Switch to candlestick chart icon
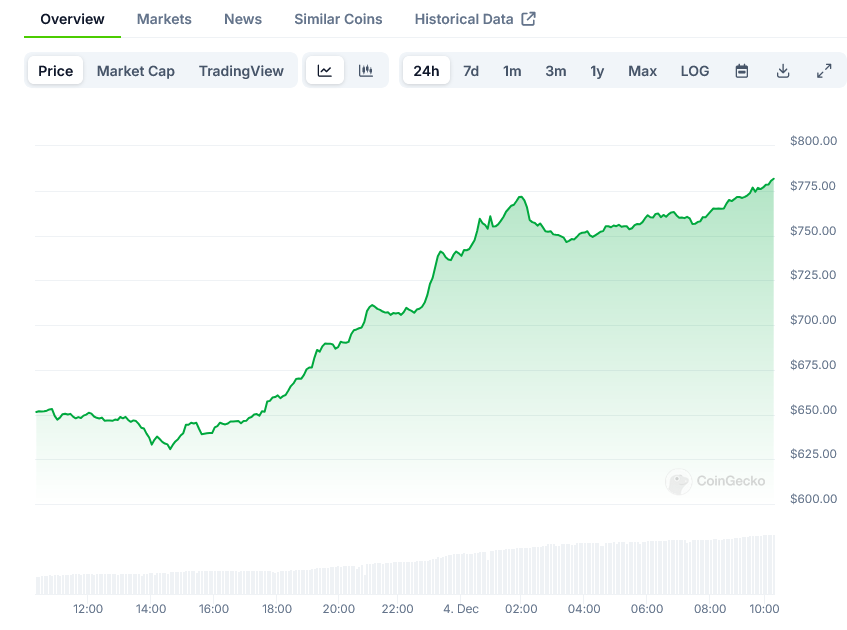Image resolution: width=847 pixels, height=630 pixels. (x=366, y=71)
